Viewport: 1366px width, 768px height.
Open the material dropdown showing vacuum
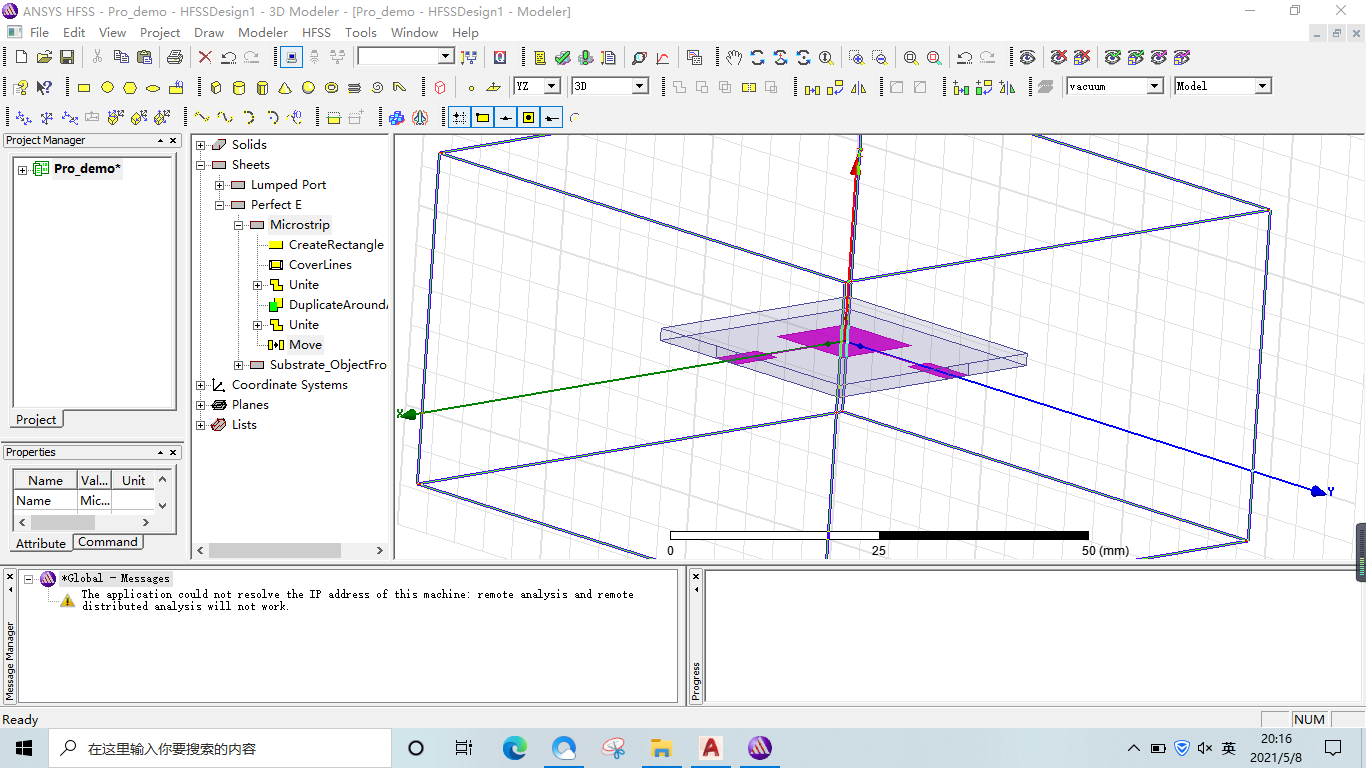coord(1153,86)
